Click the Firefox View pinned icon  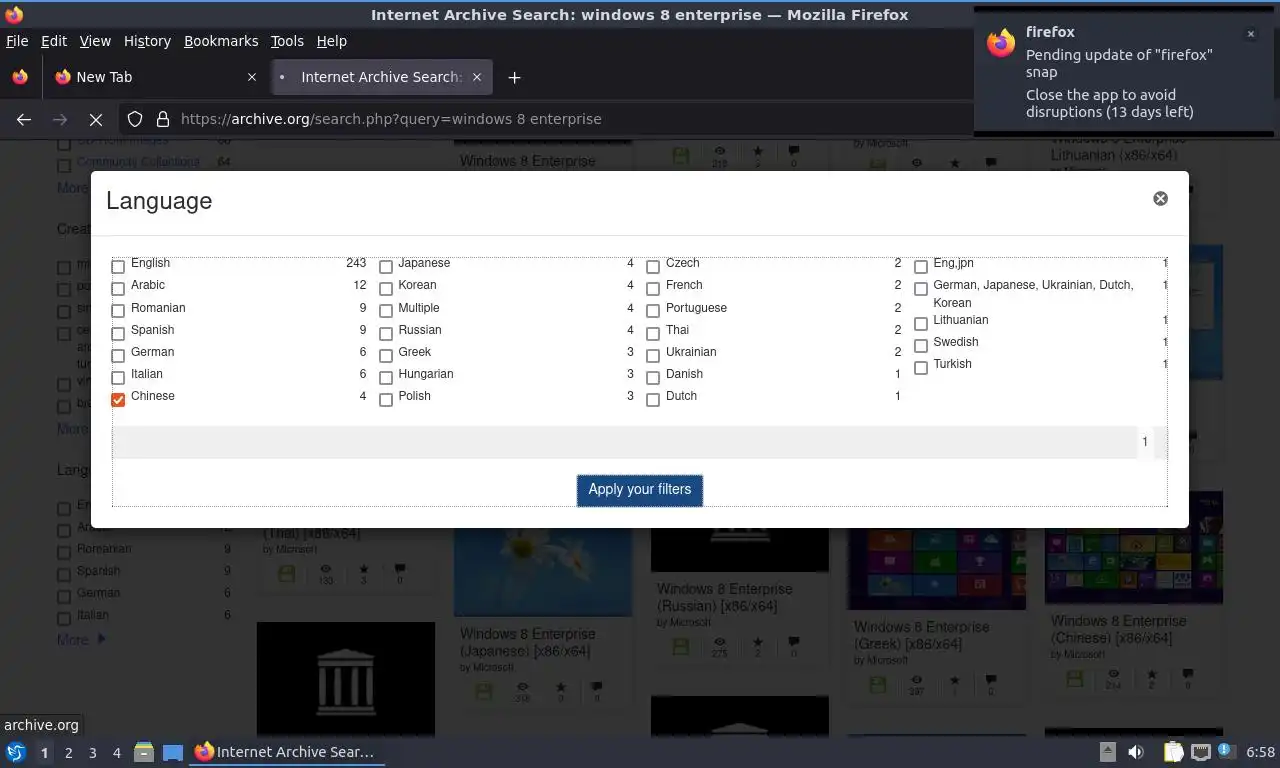pos(20,77)
